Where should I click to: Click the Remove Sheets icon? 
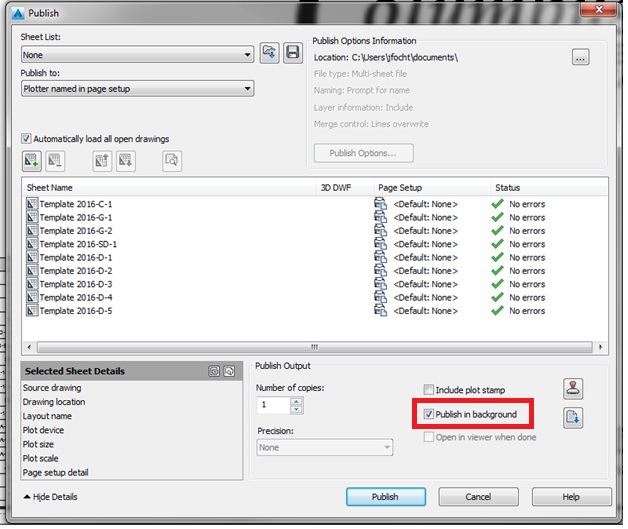pyautogui.click(x=55, y=161)
